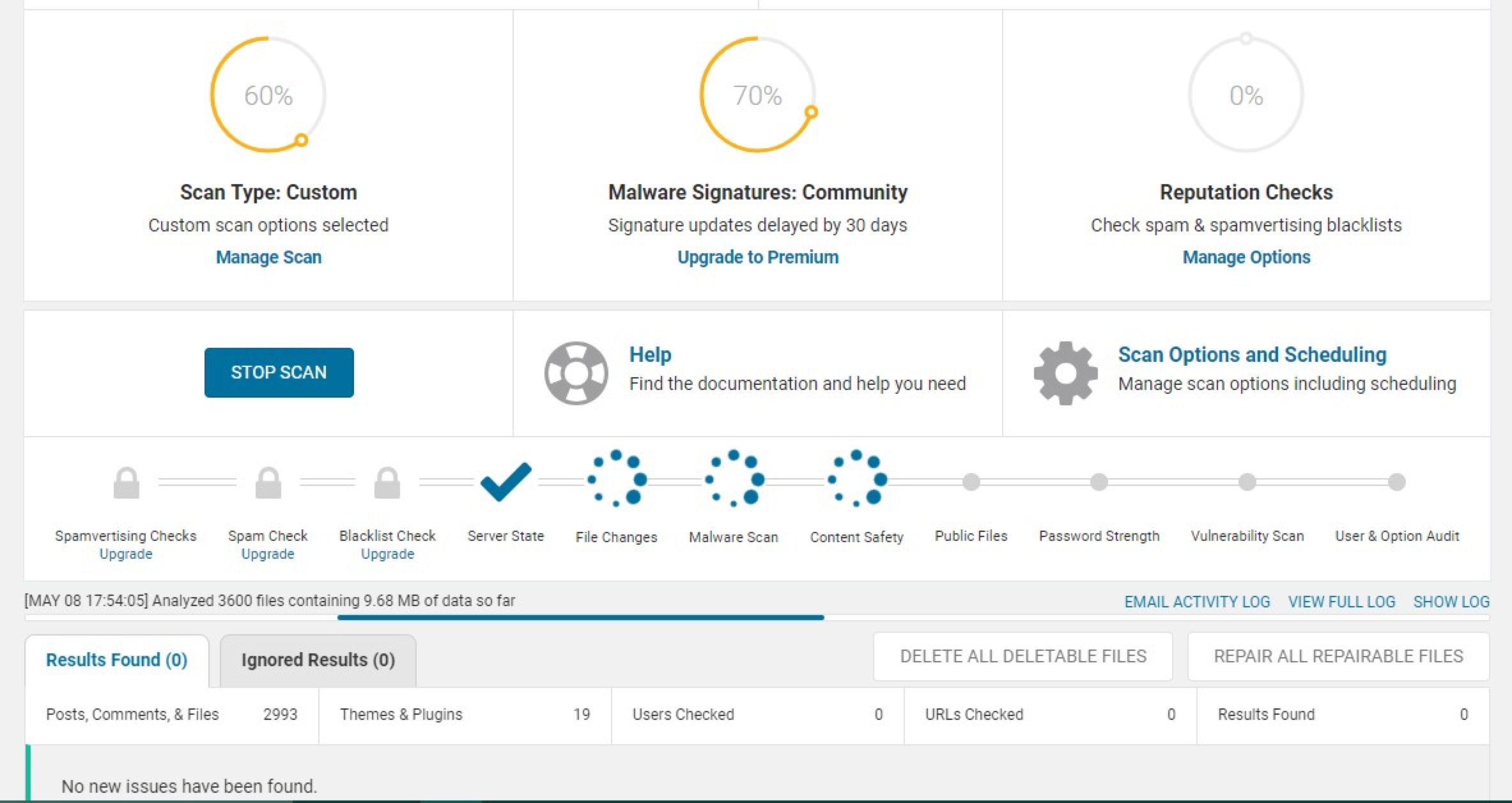Click the 60% Scan Type progress circle

click(x=268, y=95)
